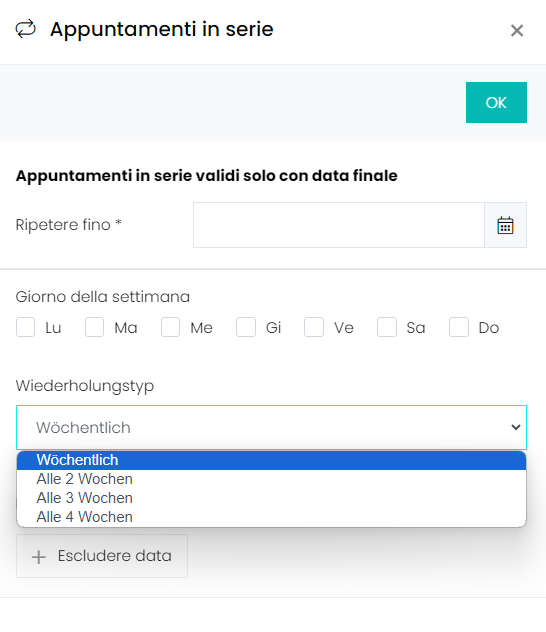Tick the Ma weekday checkbox
Viewport: 546px width, 632px height.
tap(94, 327)
